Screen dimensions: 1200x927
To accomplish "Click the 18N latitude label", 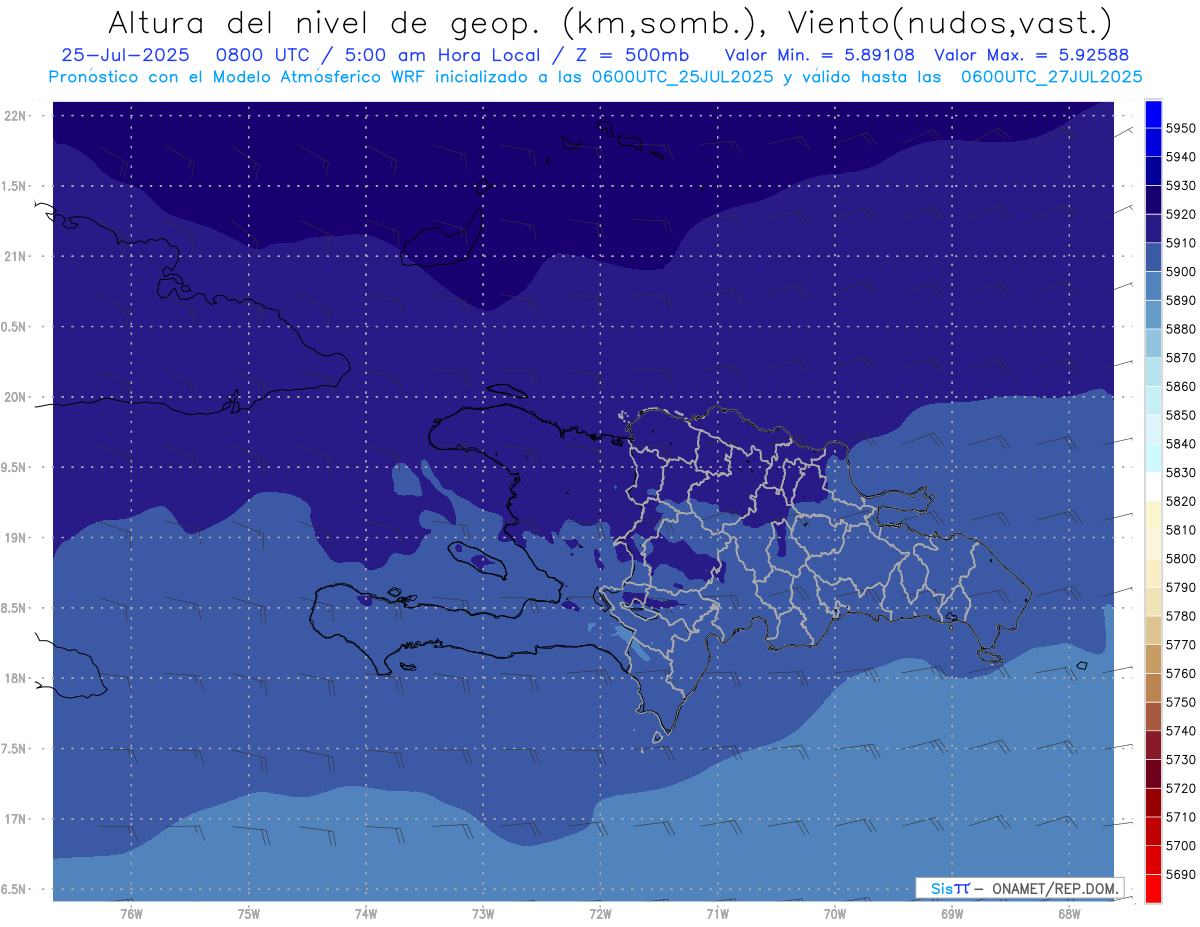I will point(17,679).
